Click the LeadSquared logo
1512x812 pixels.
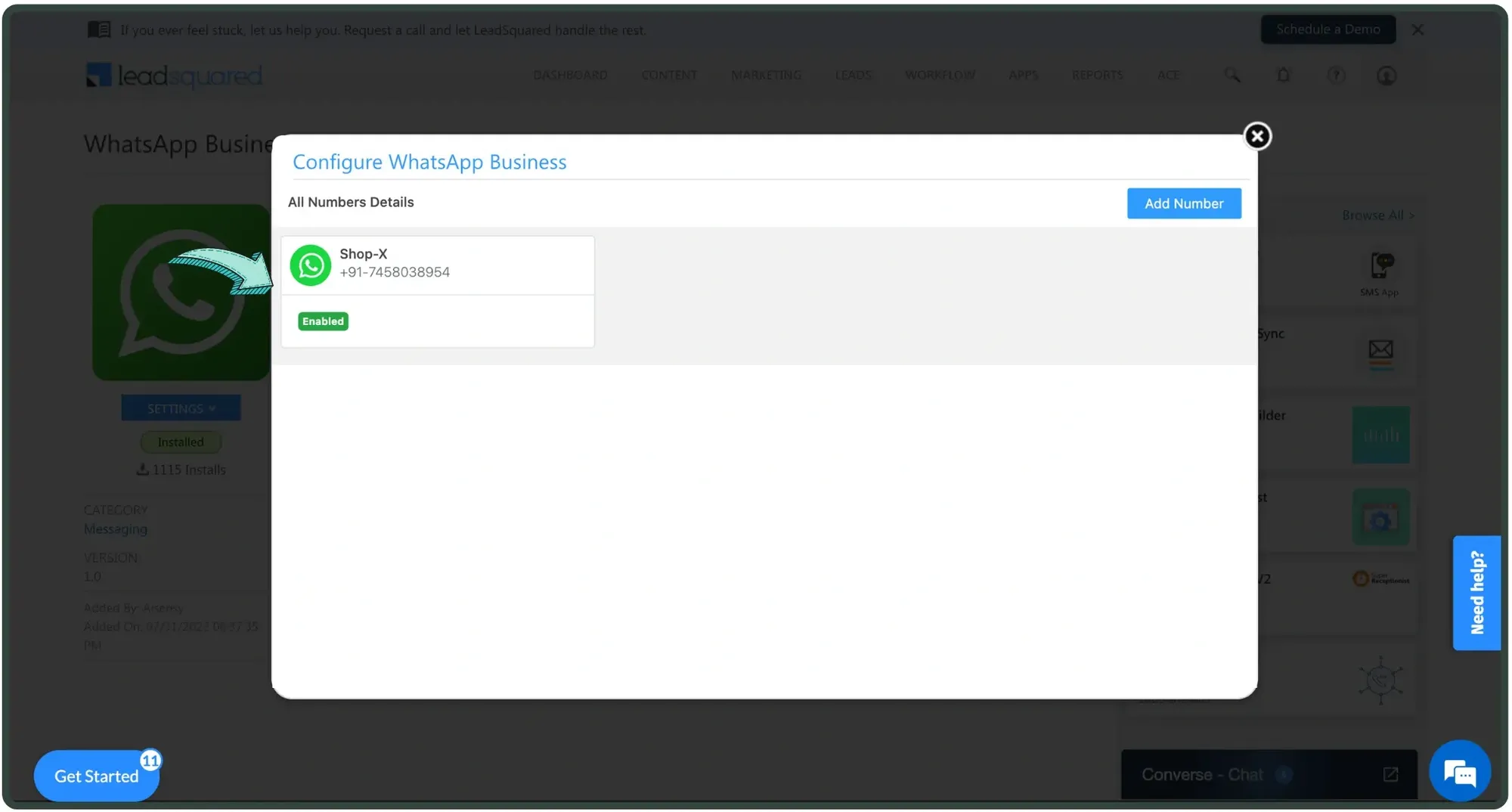click(174, 76)
